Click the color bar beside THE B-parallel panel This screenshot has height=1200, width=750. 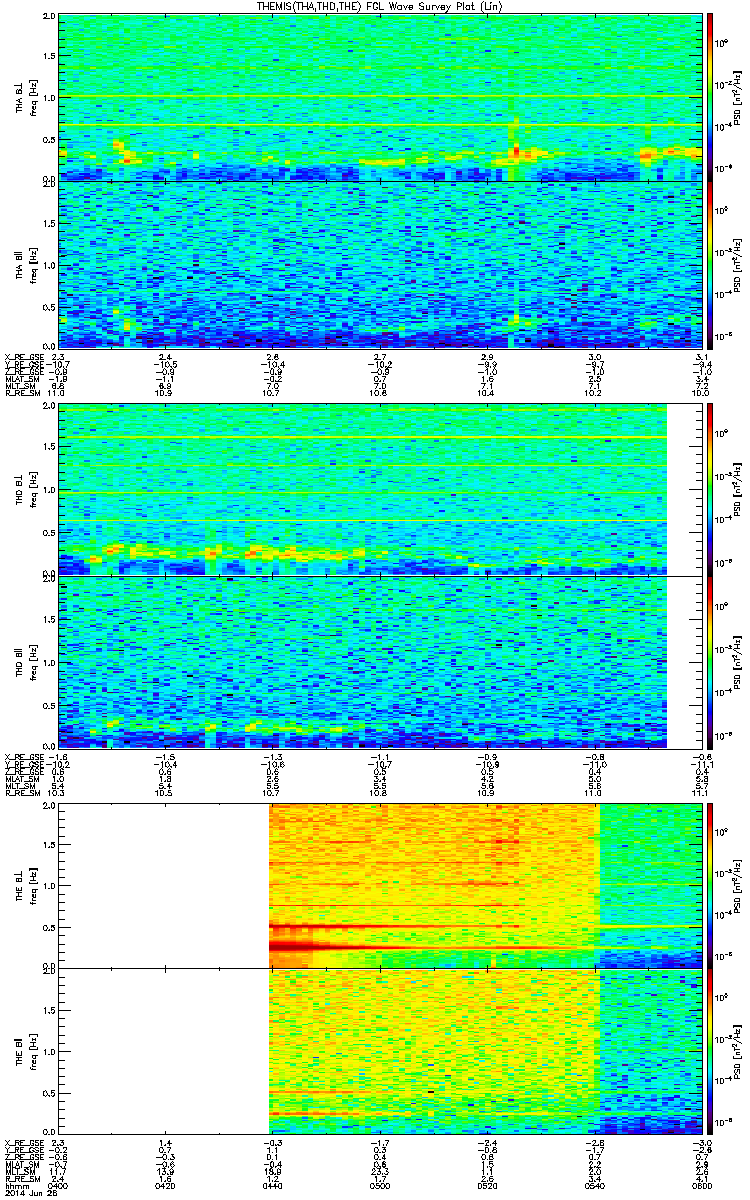coord(710,1051)
